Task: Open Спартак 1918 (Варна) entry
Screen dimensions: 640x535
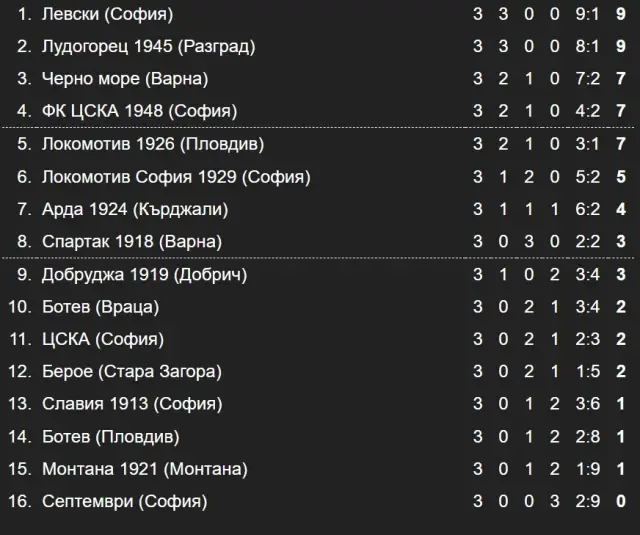Action: [132, 242]
